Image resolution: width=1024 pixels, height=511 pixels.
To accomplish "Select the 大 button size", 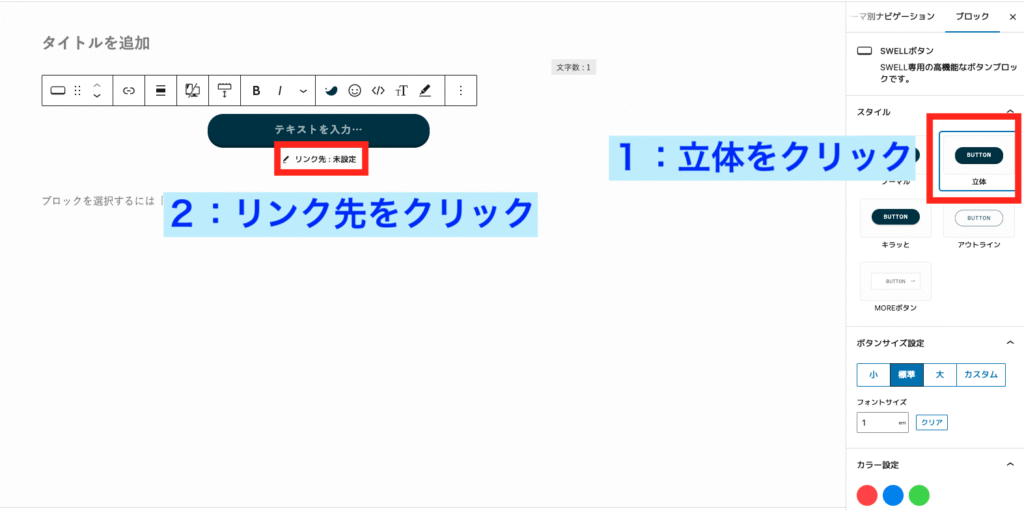I will [939, 375].
